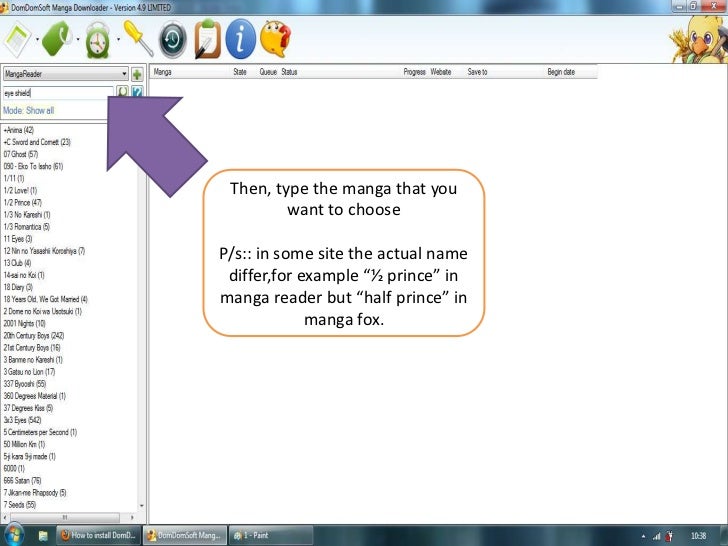Click the Progress column header
This screenshot has width=728, height=546.
point(415,72)
